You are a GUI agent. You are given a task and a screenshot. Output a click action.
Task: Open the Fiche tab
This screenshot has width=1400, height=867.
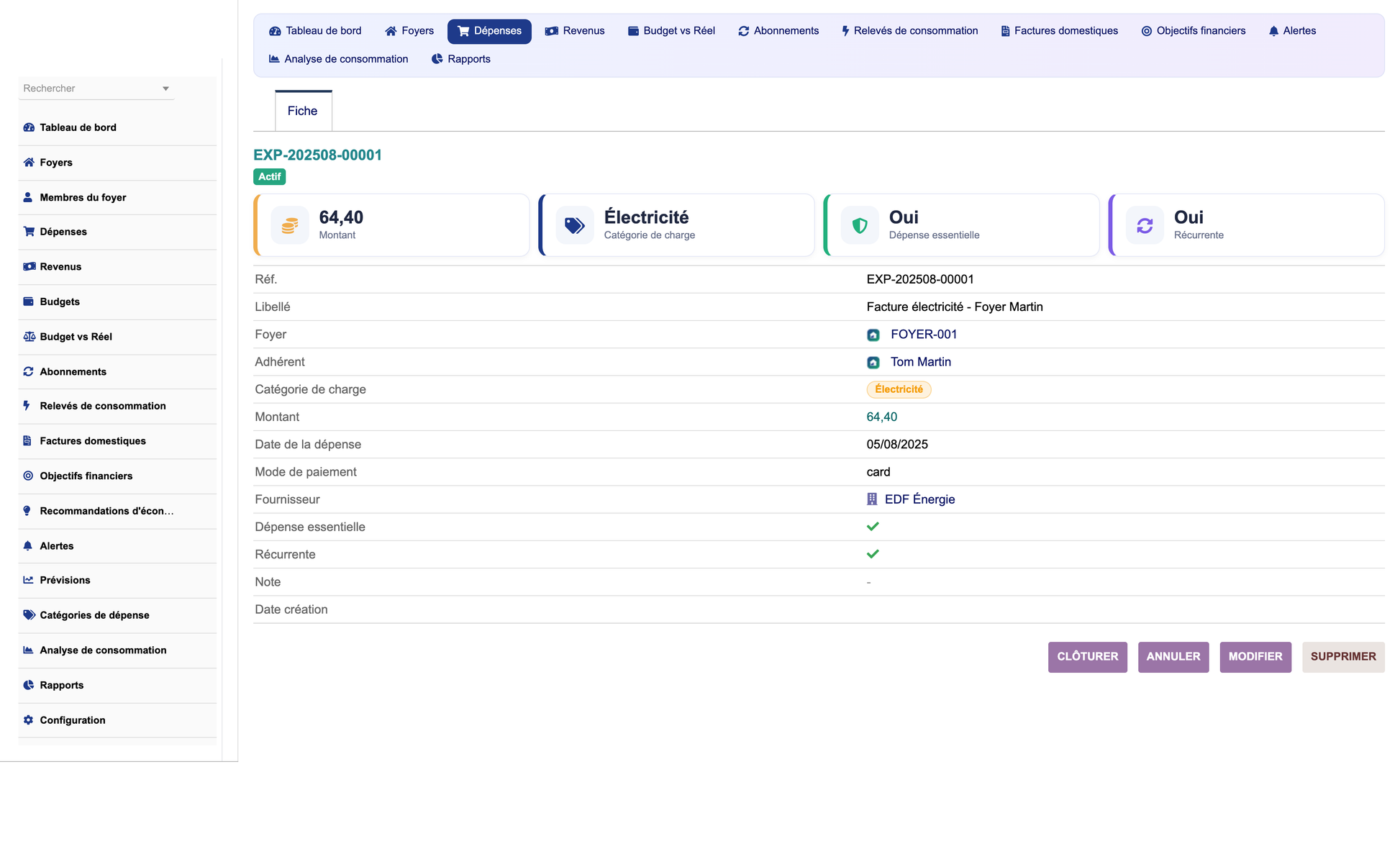click(303, 111)
